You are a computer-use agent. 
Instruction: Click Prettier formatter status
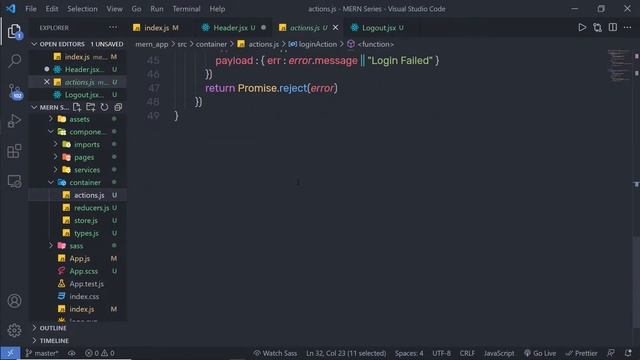tap(581, 353)
